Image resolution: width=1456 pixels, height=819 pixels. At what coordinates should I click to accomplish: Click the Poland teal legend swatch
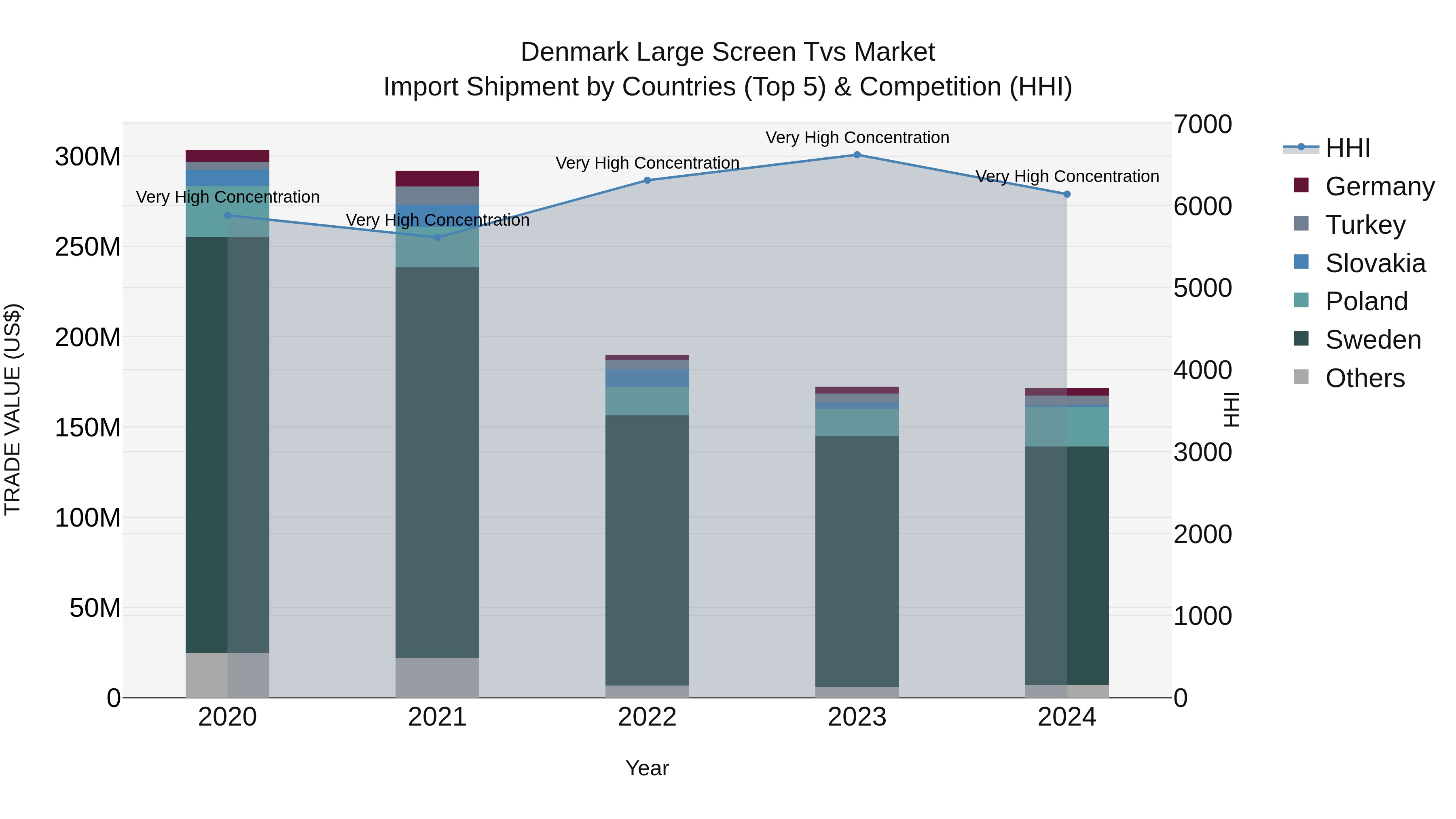[x=1301, y=300]
